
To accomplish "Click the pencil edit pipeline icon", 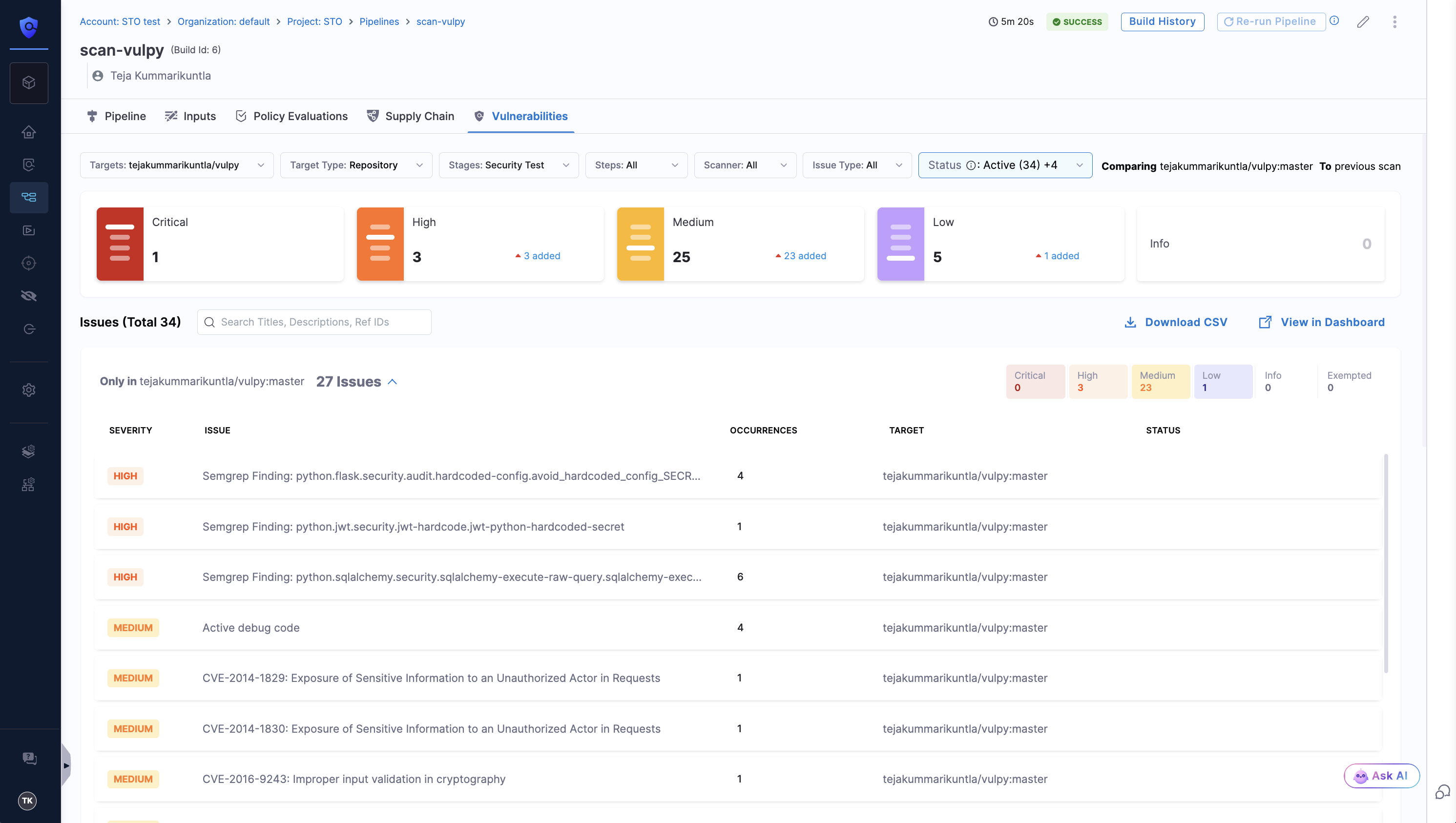I will [x=1363, y=21].
